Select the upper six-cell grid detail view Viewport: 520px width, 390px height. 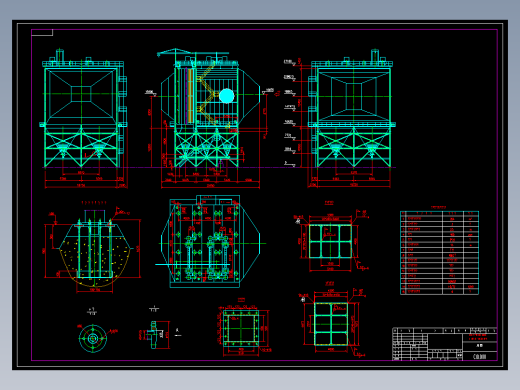point(330,241)
